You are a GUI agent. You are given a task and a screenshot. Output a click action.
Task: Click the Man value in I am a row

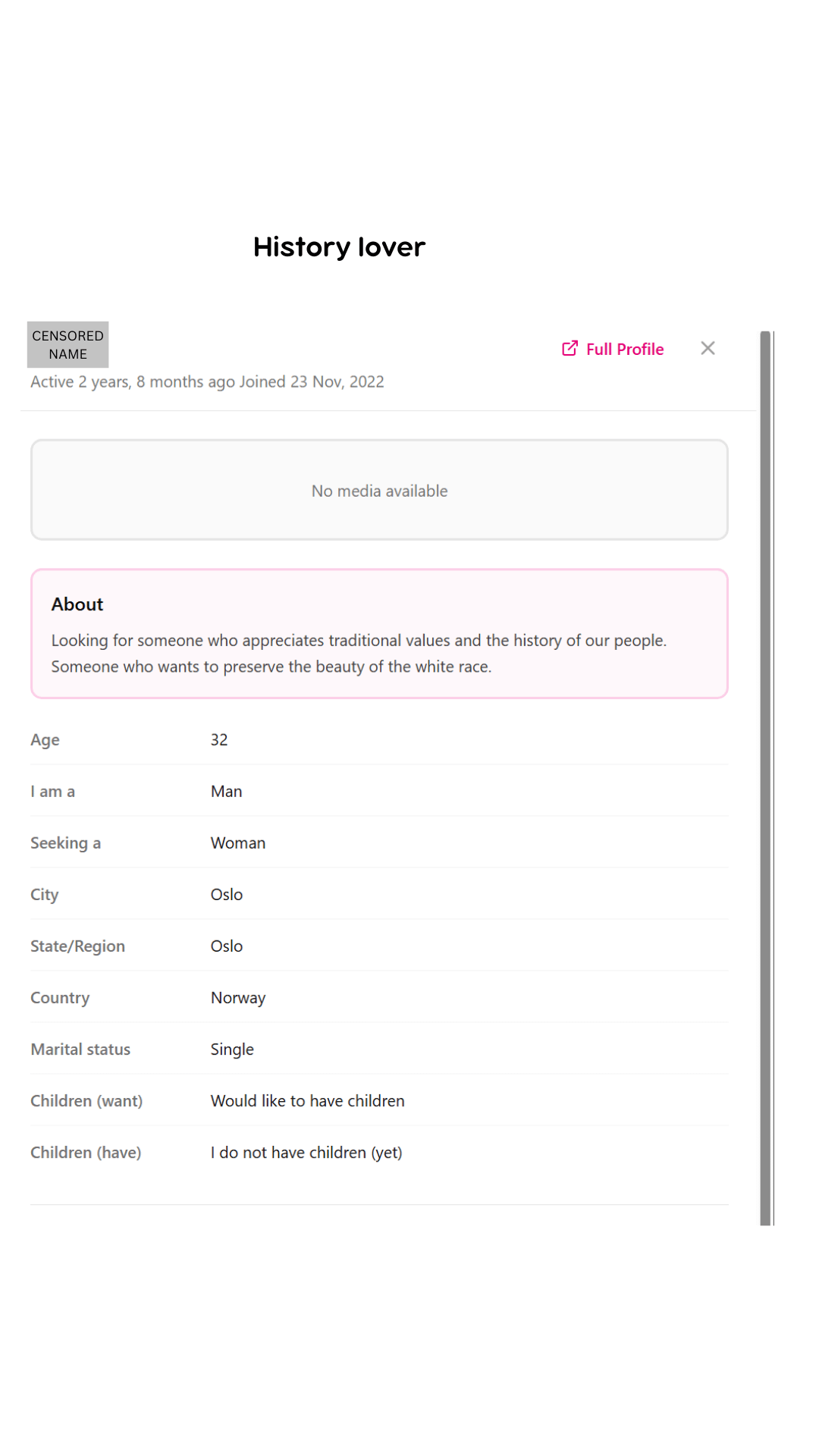(226, 791)
